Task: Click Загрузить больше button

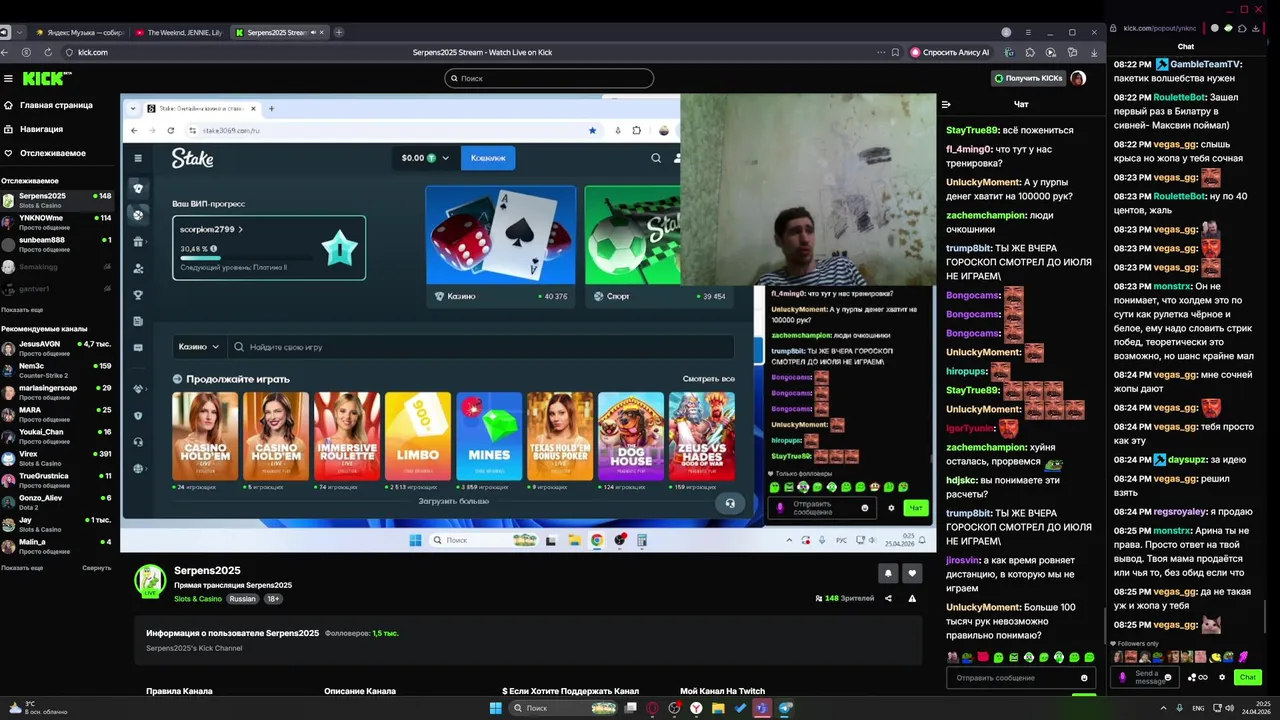Action: tap(454, 501)
